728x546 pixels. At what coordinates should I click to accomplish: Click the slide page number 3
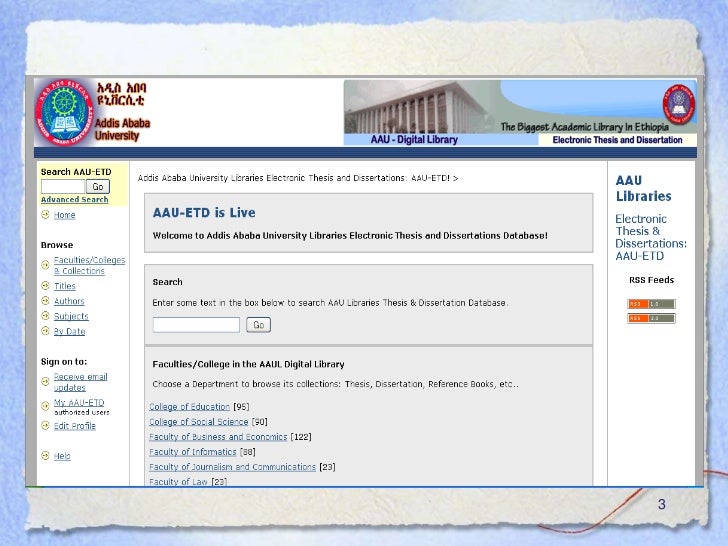tap(662, 504)
